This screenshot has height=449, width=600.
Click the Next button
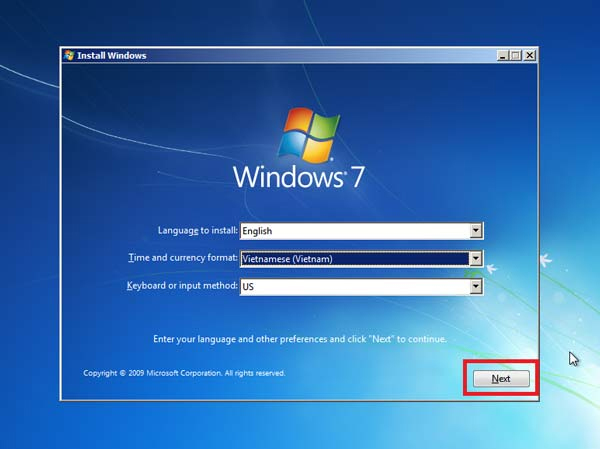point(501,379)
